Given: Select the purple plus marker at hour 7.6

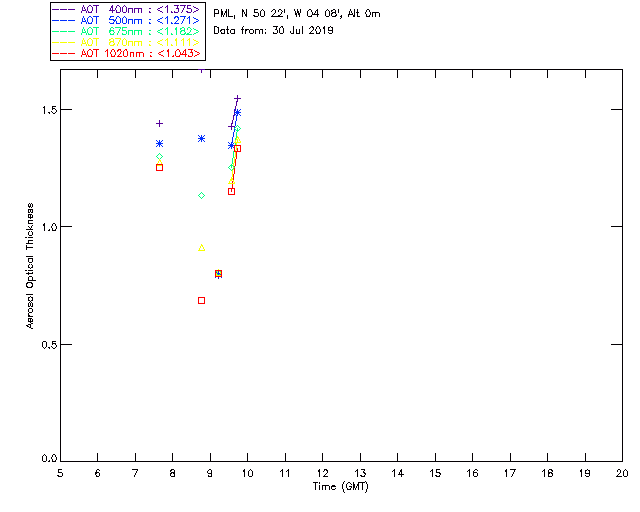Looking at the screenshot, I should 160,123.
